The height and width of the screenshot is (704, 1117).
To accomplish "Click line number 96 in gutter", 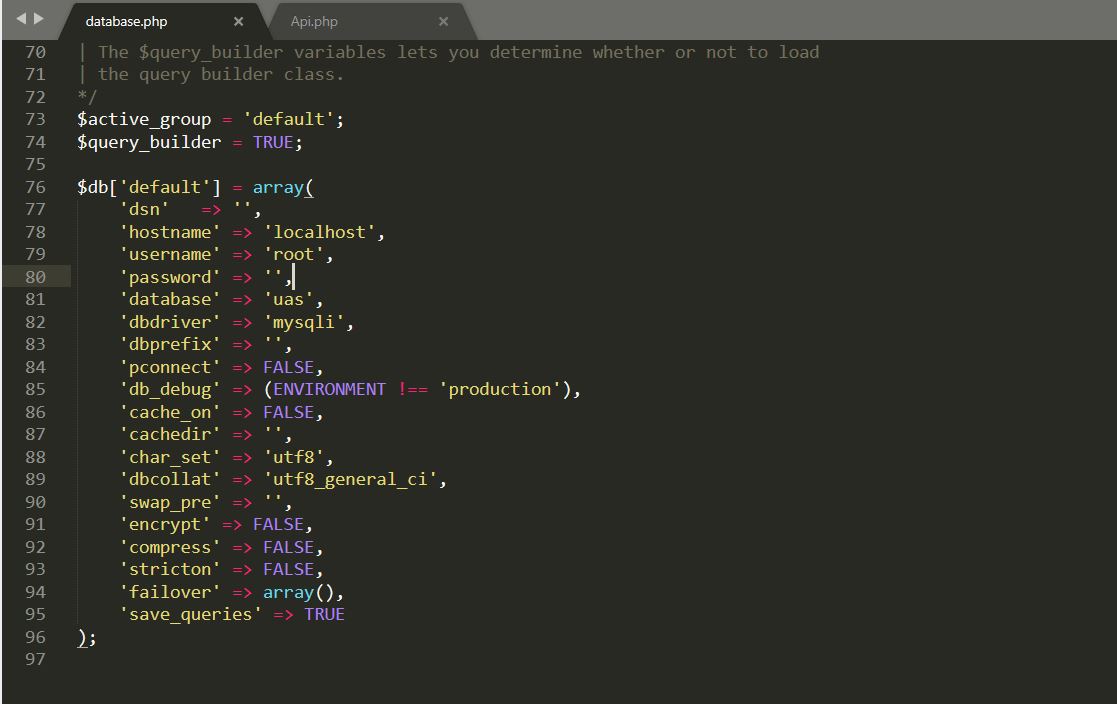I will tap(35, 637).
